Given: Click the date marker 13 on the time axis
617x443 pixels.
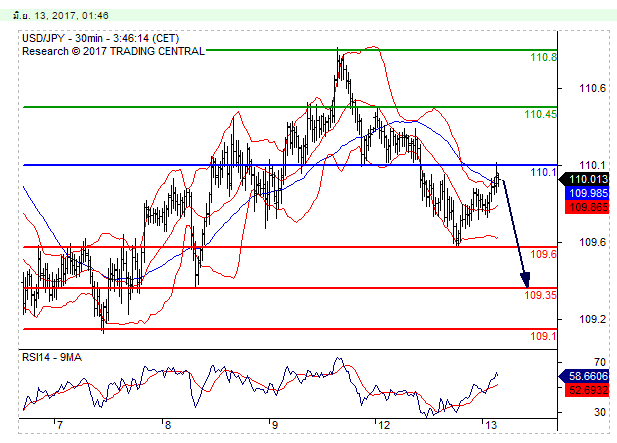Looking at the screenshot, I should [x=489, y=426].
